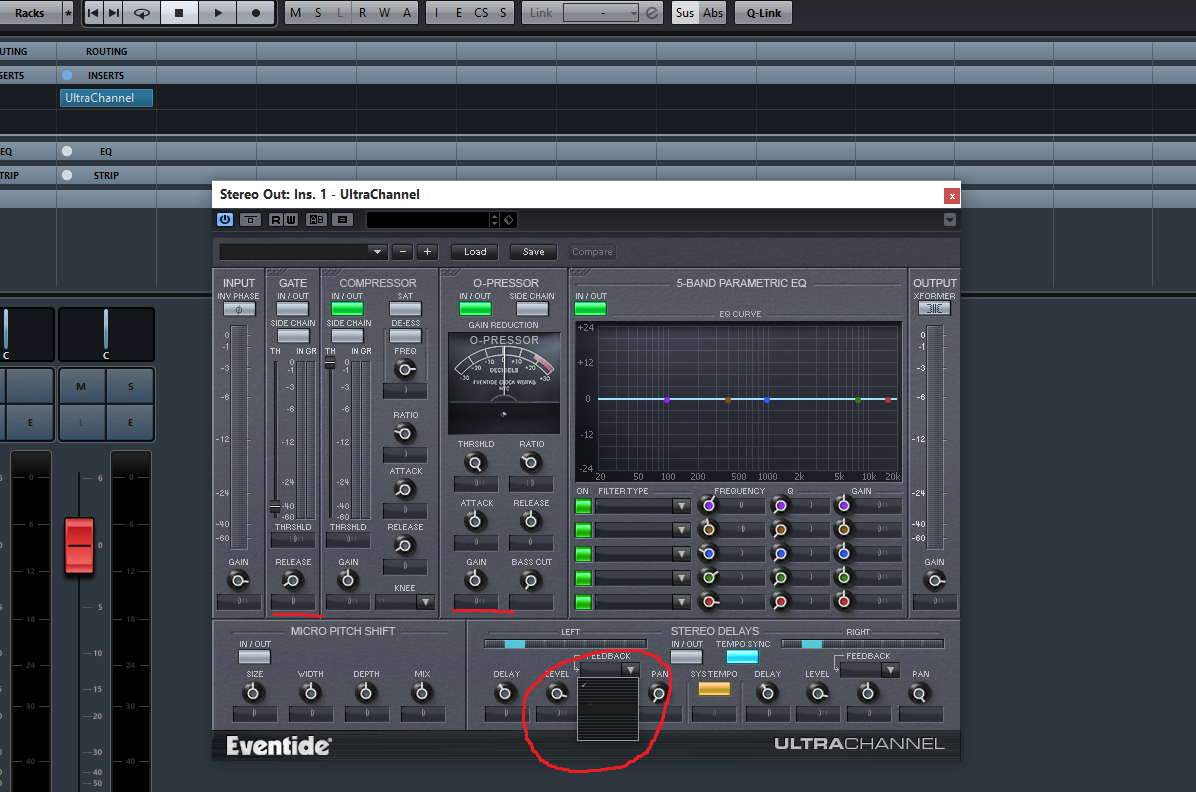Click the O-Pressor BASS CUT knob
The height and width of the screenshot is (792, 1196).
[531, 581]
